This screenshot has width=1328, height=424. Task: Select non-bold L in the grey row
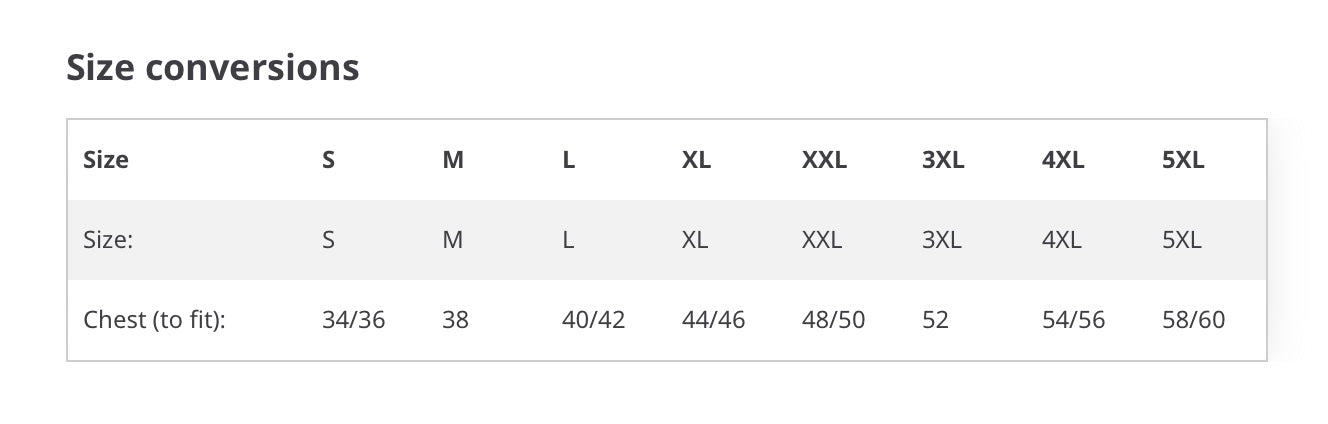click(568, 240)
